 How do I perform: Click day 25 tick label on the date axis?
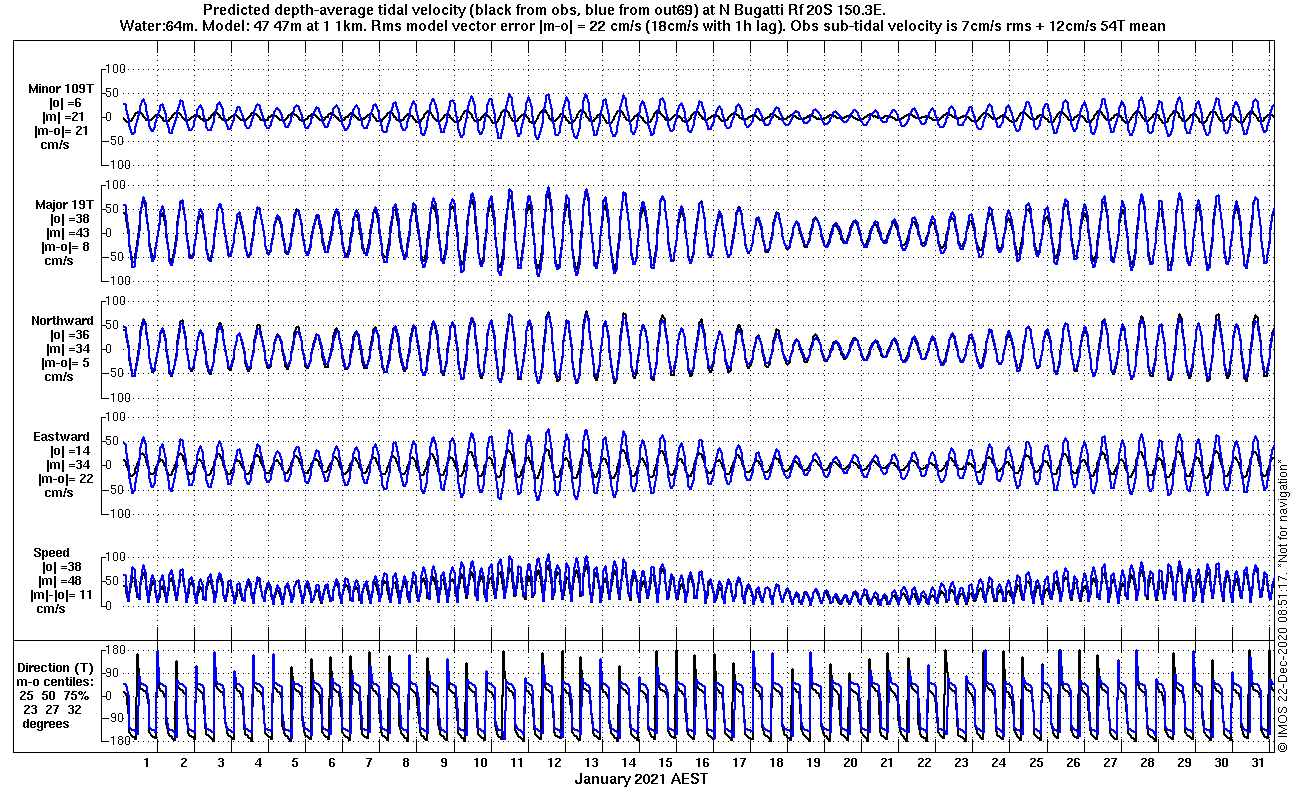(1035, 762)
